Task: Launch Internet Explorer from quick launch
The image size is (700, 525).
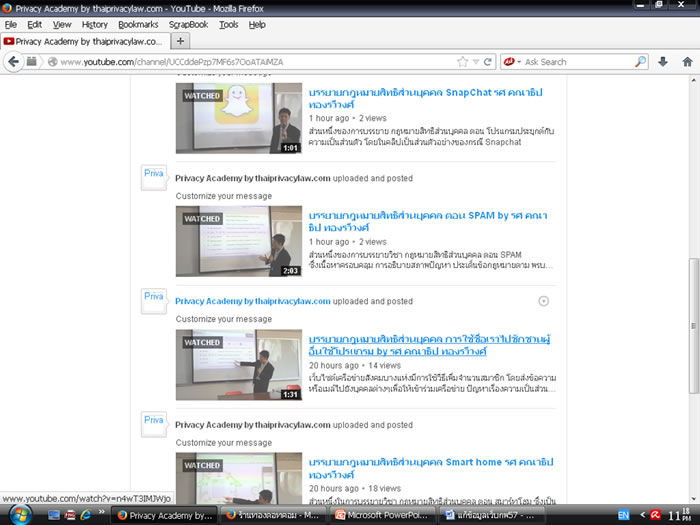Action: (x=85, y=515)
